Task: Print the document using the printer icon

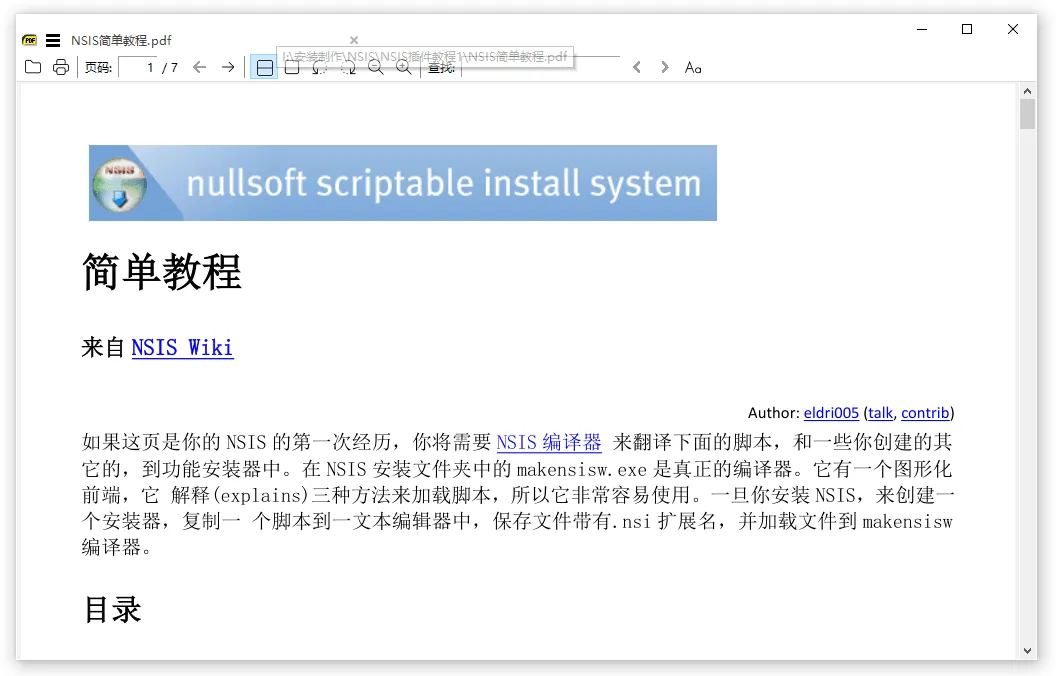Action: click(x=61, y=67)
